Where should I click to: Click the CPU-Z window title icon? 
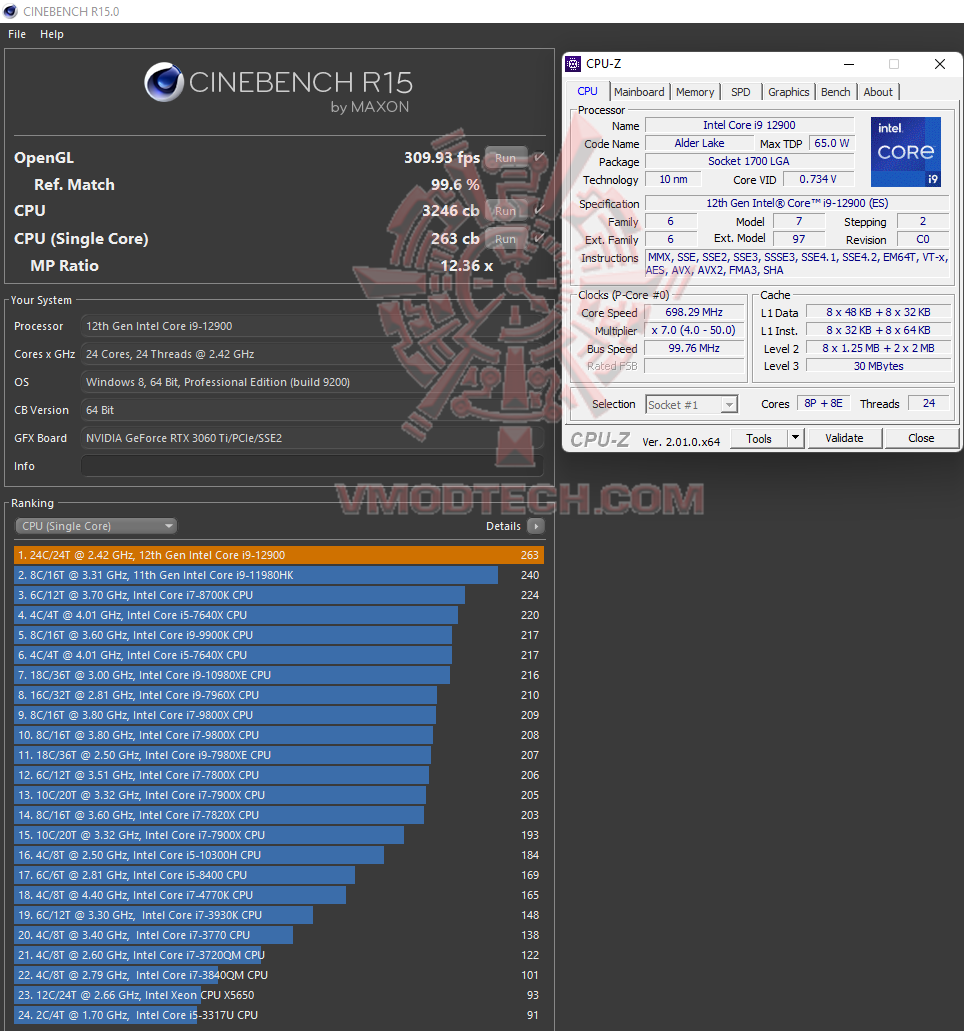point(573,64)
